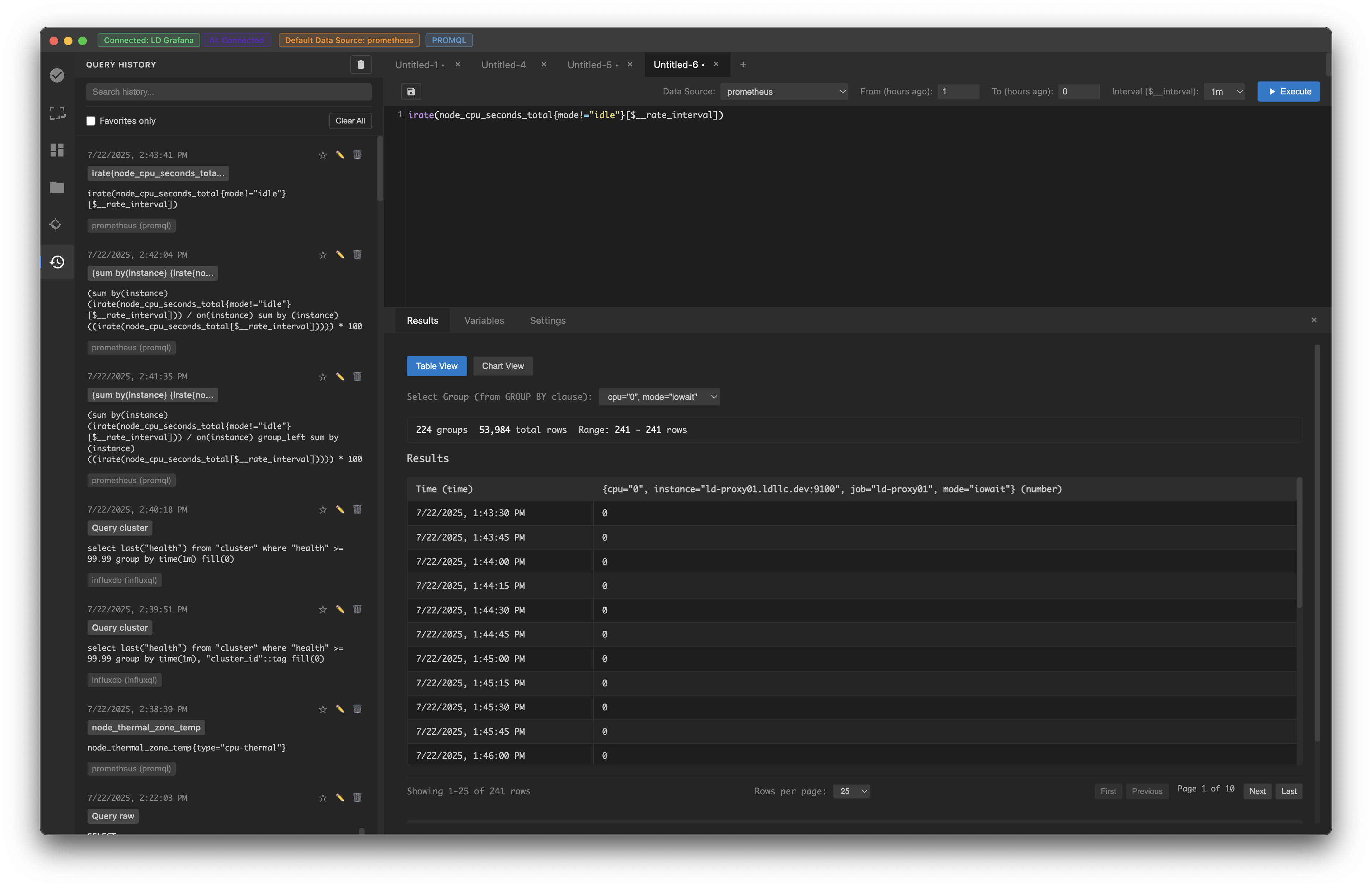Star the 2:41:35 PM history entry
The image size is (1372, 888).
click(323, 377)
